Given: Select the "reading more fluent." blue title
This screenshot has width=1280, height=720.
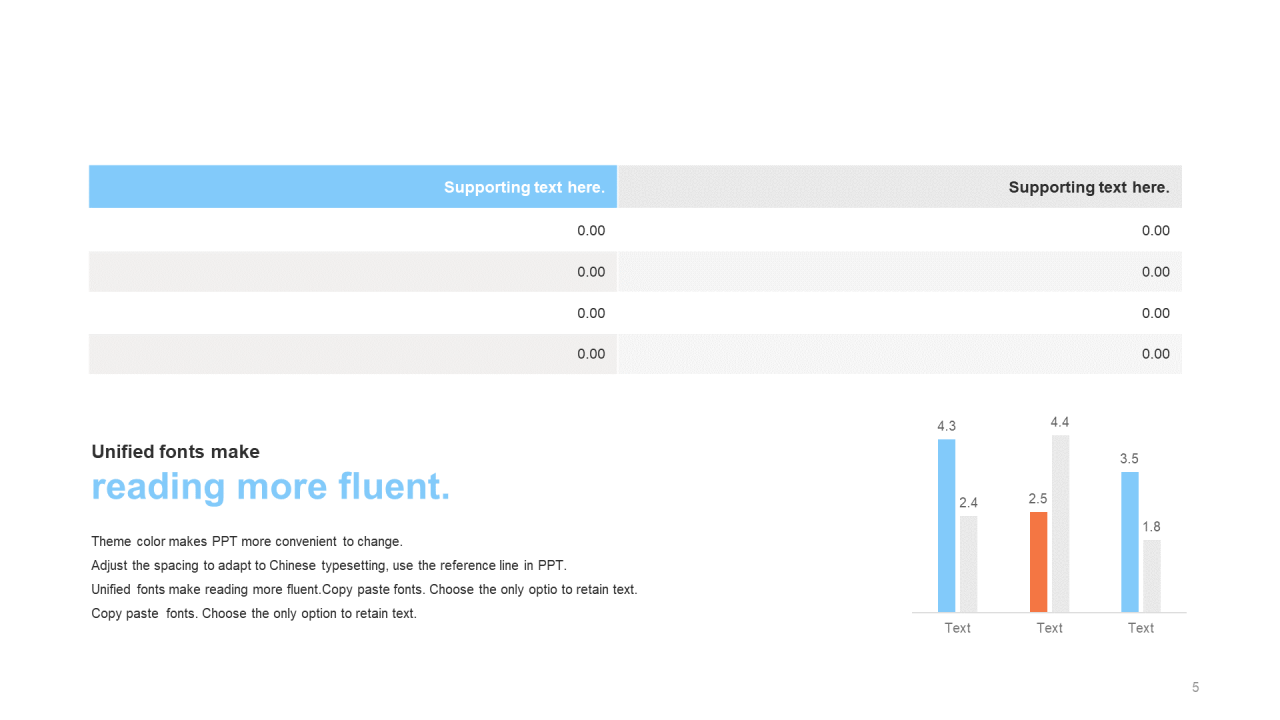Looking at the screenshot, I should pyautogui.click(x=271, y=487).
